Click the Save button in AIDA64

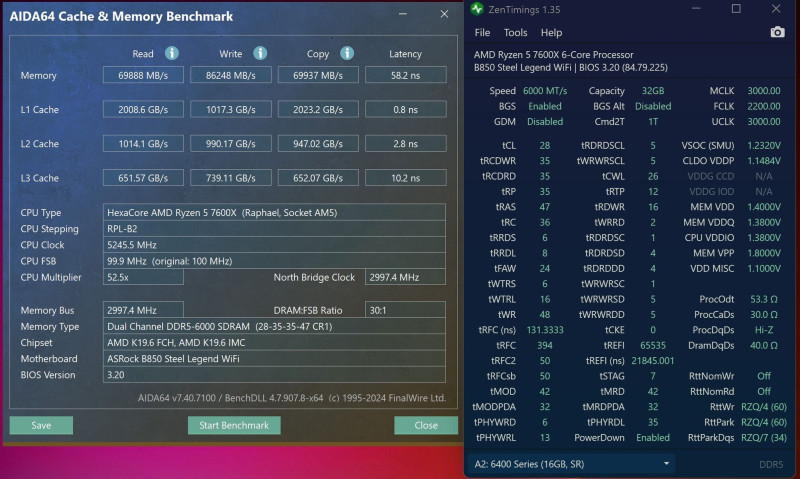tap(41, 425)
